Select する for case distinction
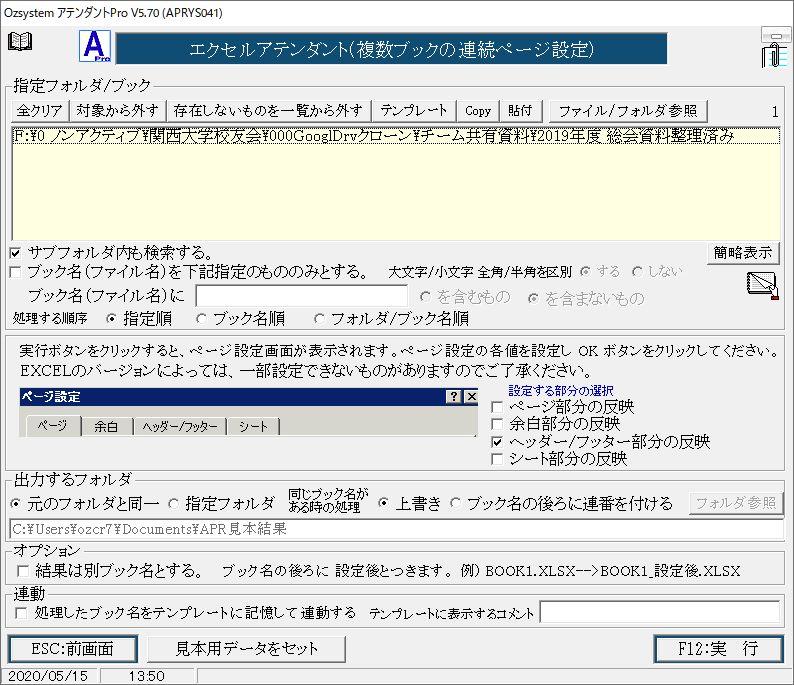 click(x=585, y=272)
